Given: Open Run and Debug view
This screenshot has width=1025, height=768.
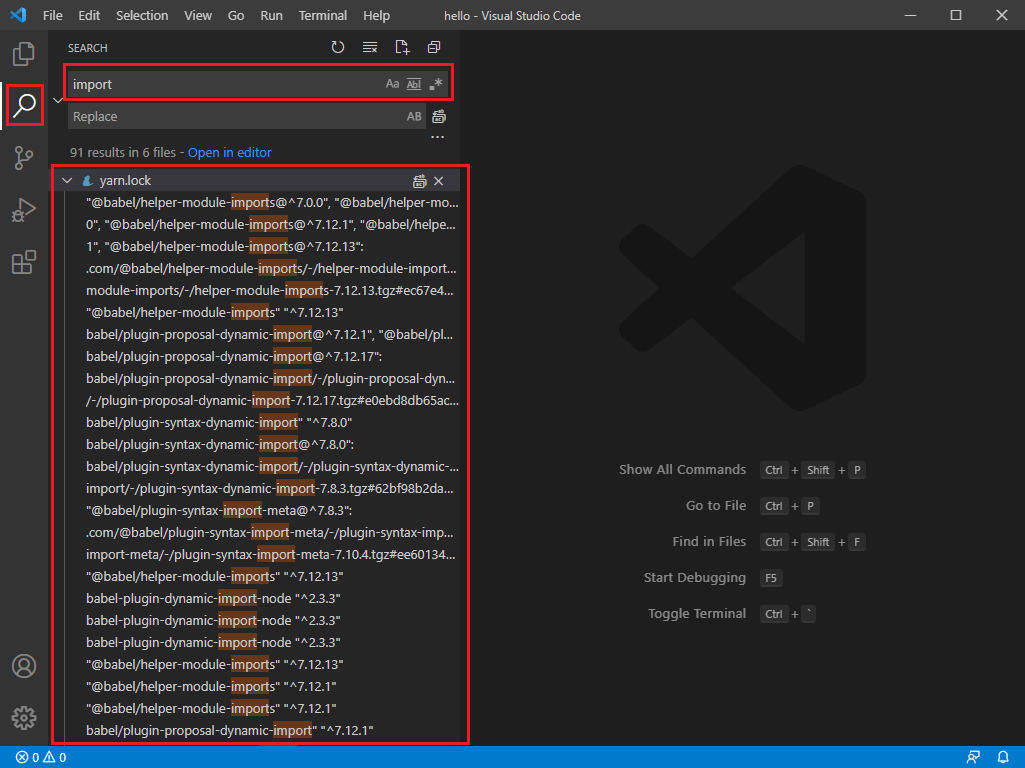Looking at the screenshot, I should (24, 210).
